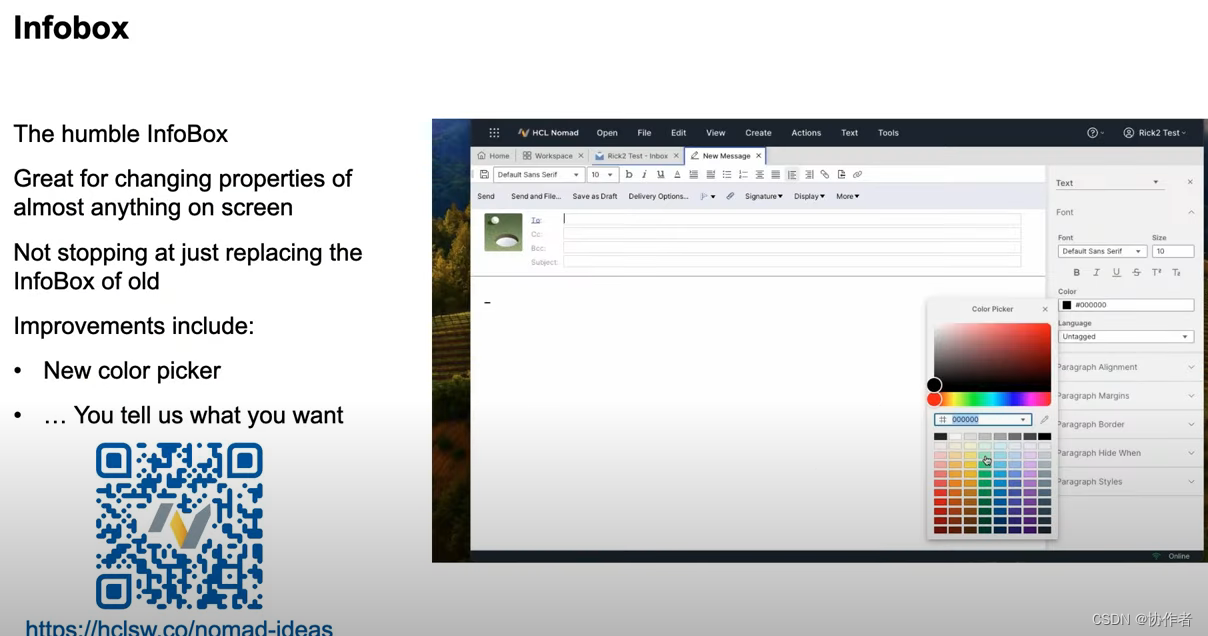Open the help icon in top bar
Viewport: 1208px width, 636px height.
tap(1093, 133)
